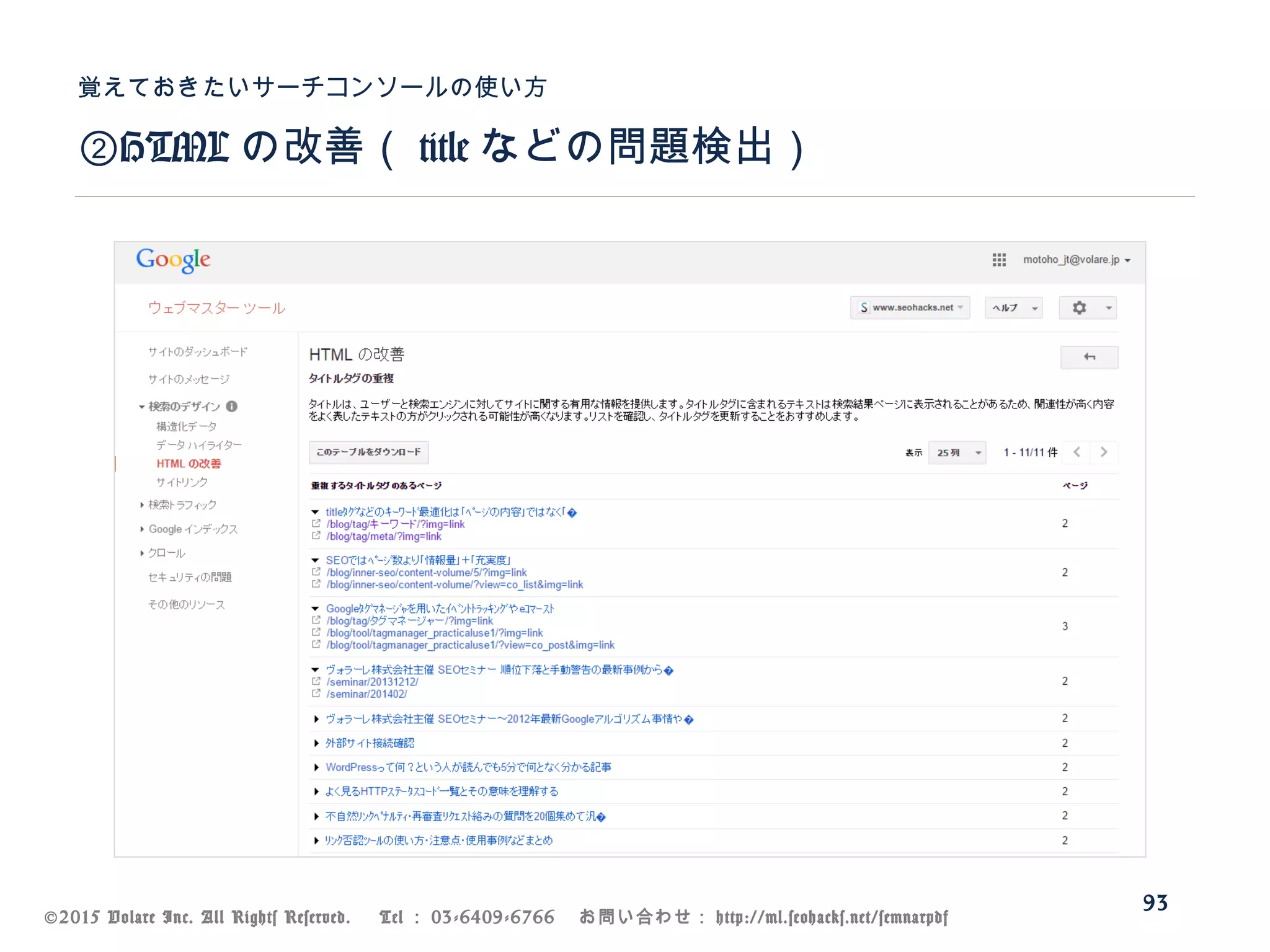Select データ ハイライター in sidebar
Image resolution: width=1270 pixels, height=952 pixels.
[199, 444]
